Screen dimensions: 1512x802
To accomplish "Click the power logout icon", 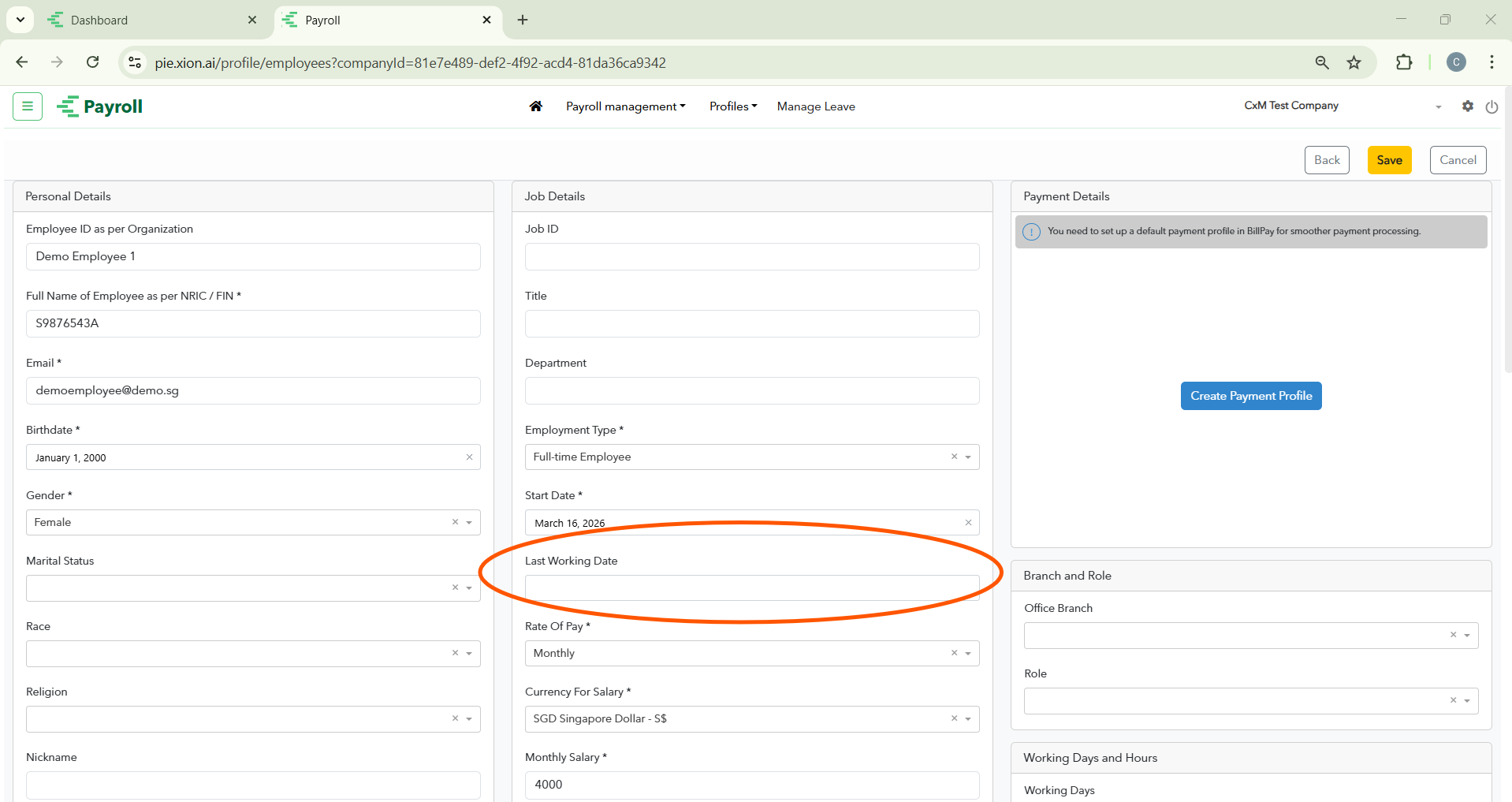I will 1492,106.
